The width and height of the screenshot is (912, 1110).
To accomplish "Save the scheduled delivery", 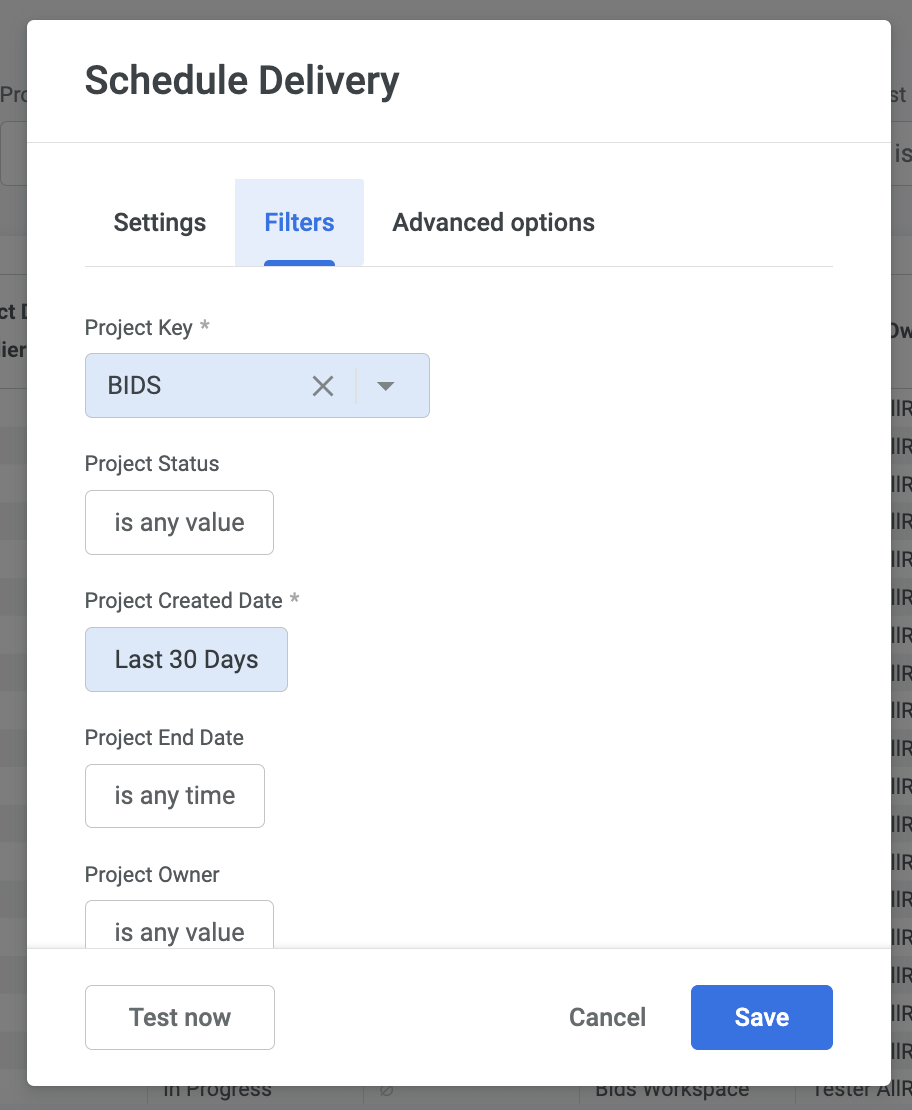I will coord(761,1017).
